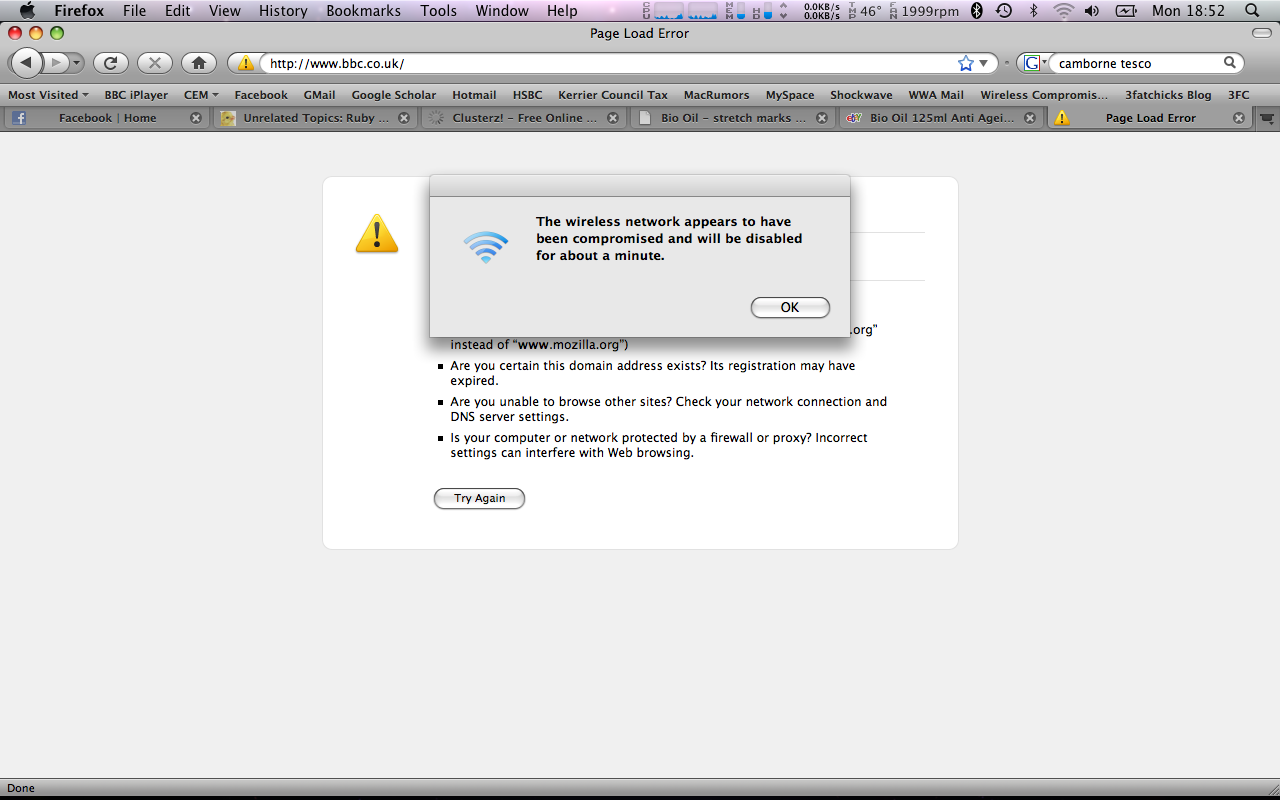
Task: Switch to the Bio Oil stretch marks tab
Action: [x=731, y=118]
